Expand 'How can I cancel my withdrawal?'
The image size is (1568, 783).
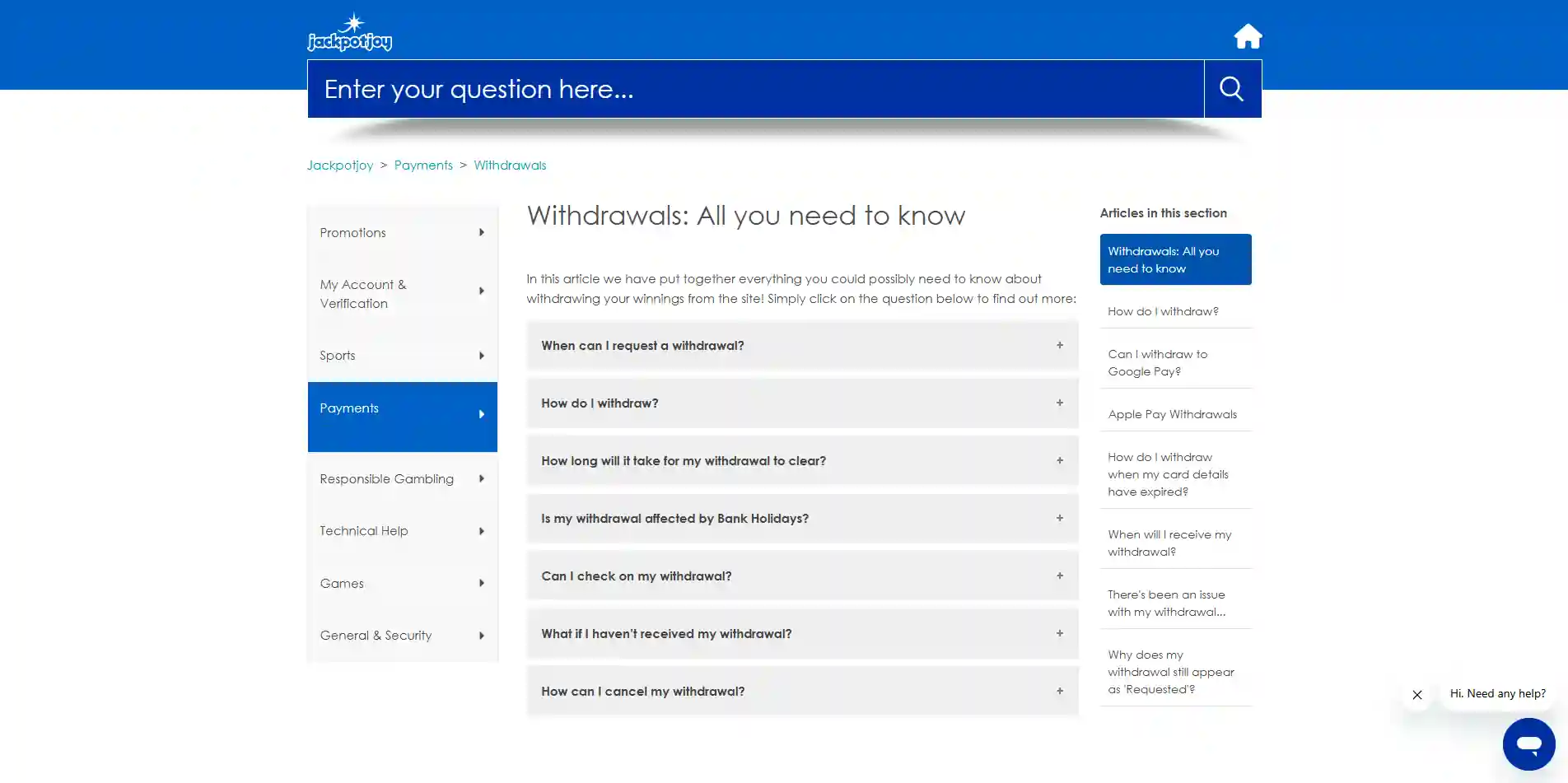(803, 692)
